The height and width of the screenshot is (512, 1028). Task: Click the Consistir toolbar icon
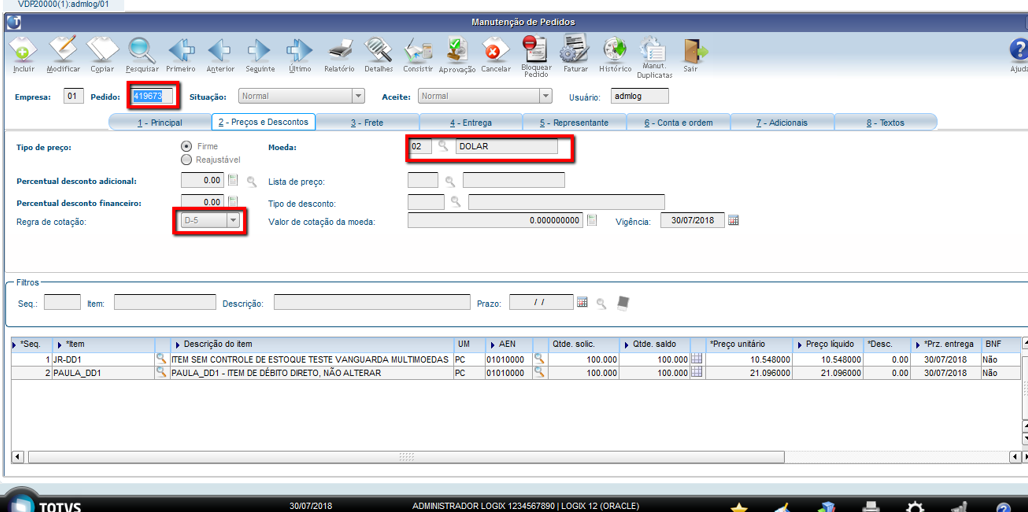point(418,50)
